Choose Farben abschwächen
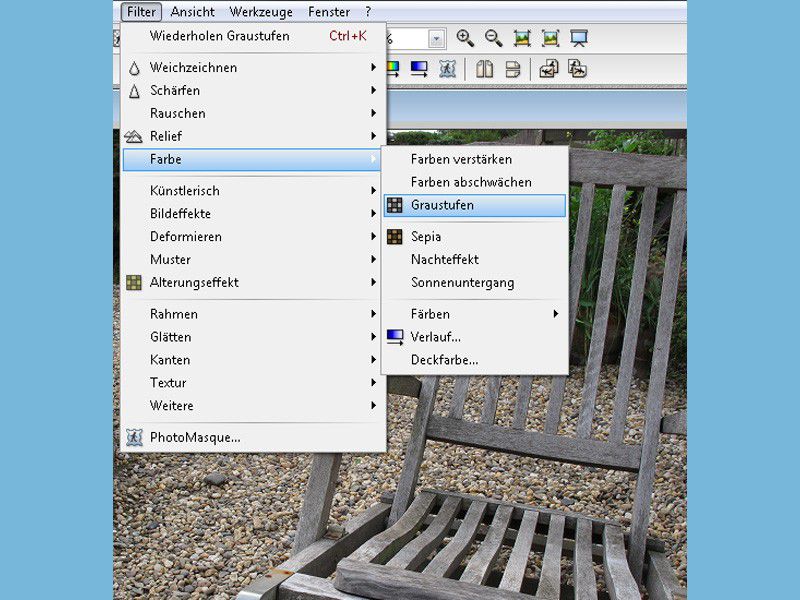This screenshot has height=600, width=800. pos(474,182)
